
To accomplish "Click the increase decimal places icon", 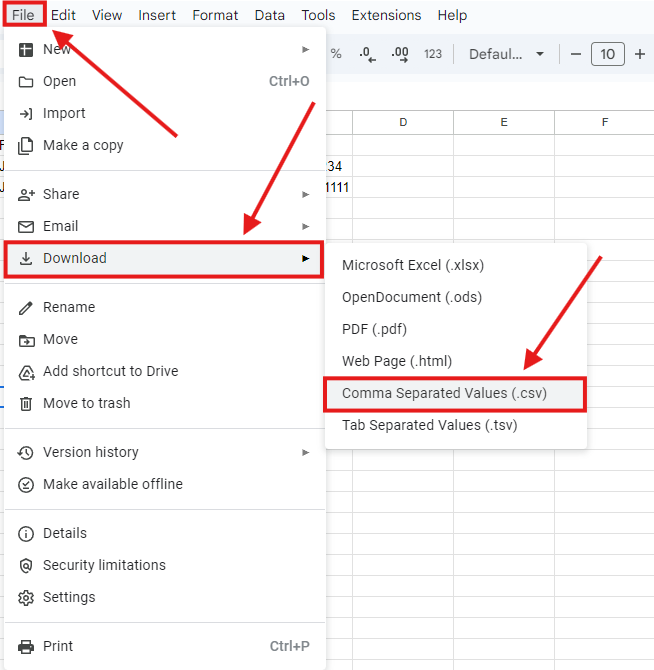I will point(400,54).
